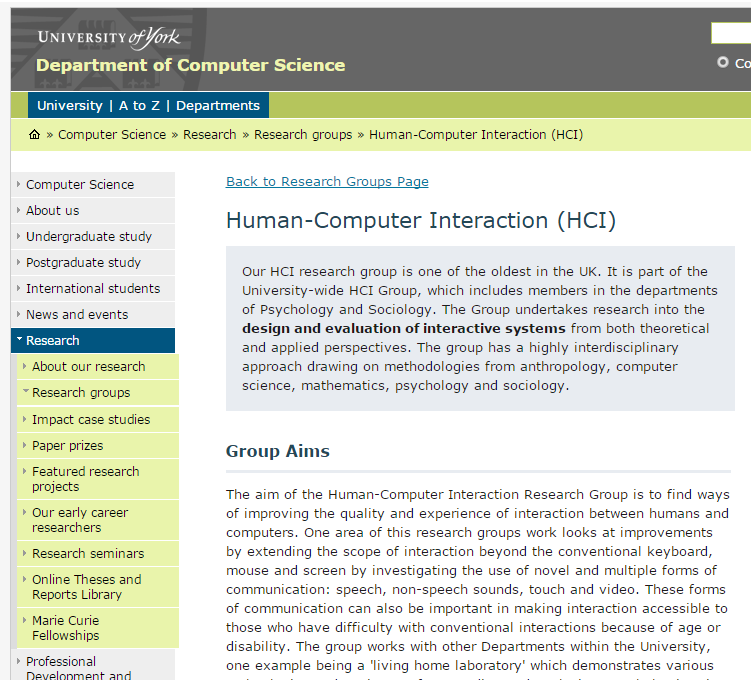This screenshot has height=680, width=751.
Task: Expand the arrow beside International students
Action: pyautogui.click(x=18, y=288)
